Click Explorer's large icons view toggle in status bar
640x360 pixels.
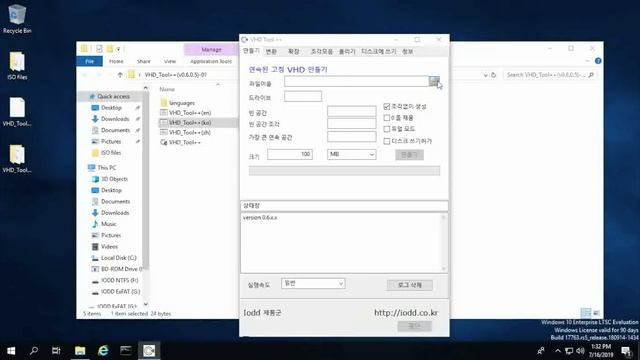click(596, 313)
